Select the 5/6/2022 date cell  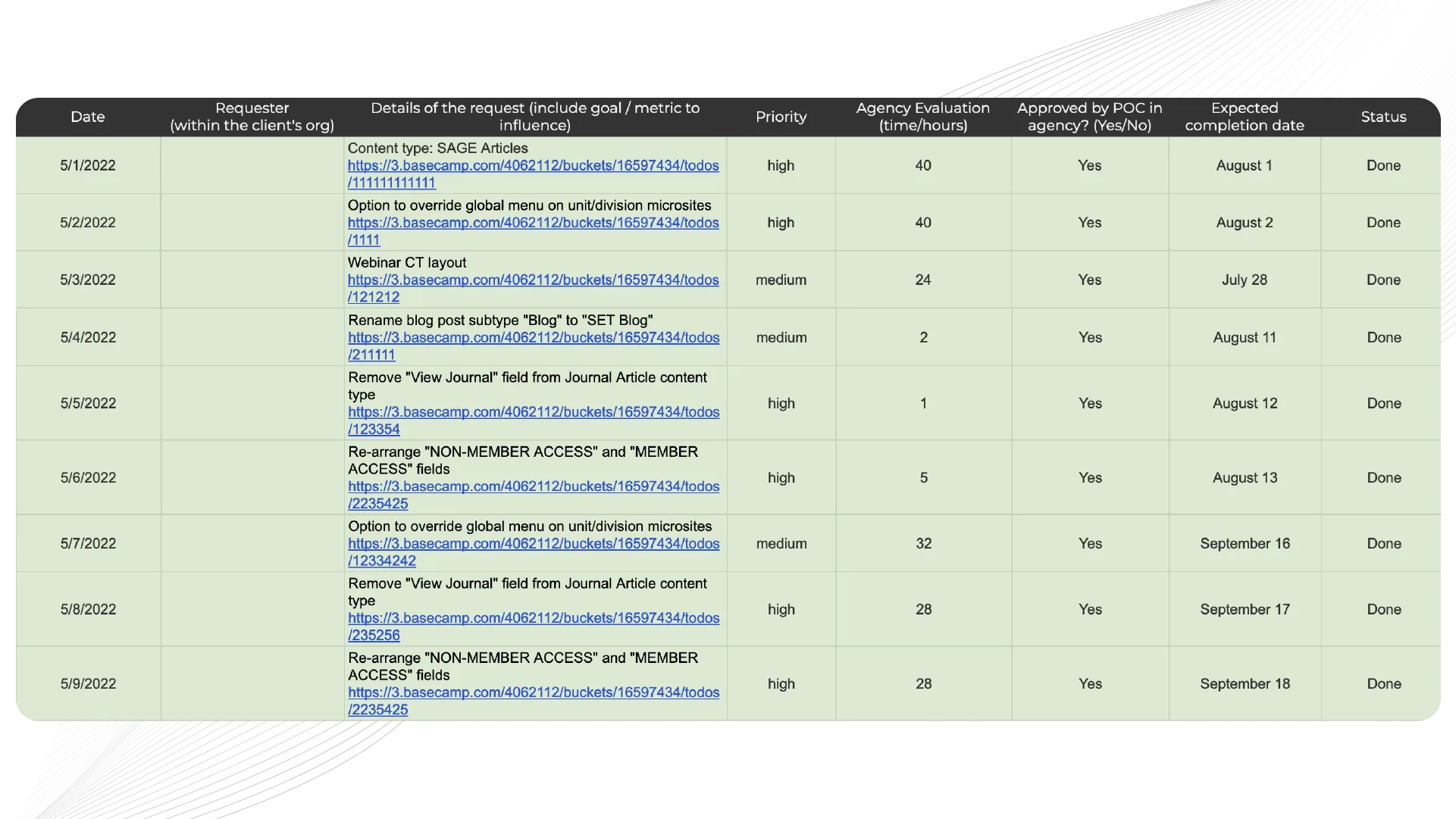point(89,477)
